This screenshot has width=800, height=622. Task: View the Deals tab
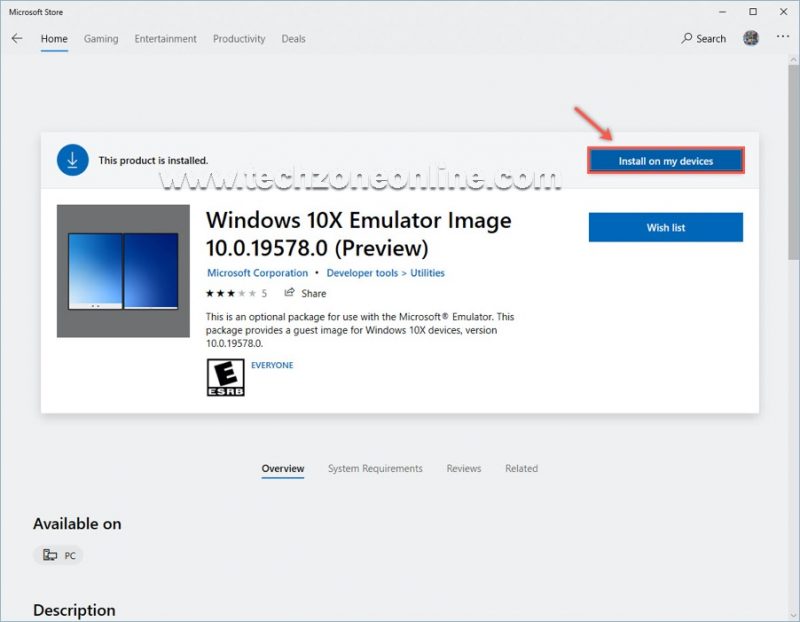[293, 39]
